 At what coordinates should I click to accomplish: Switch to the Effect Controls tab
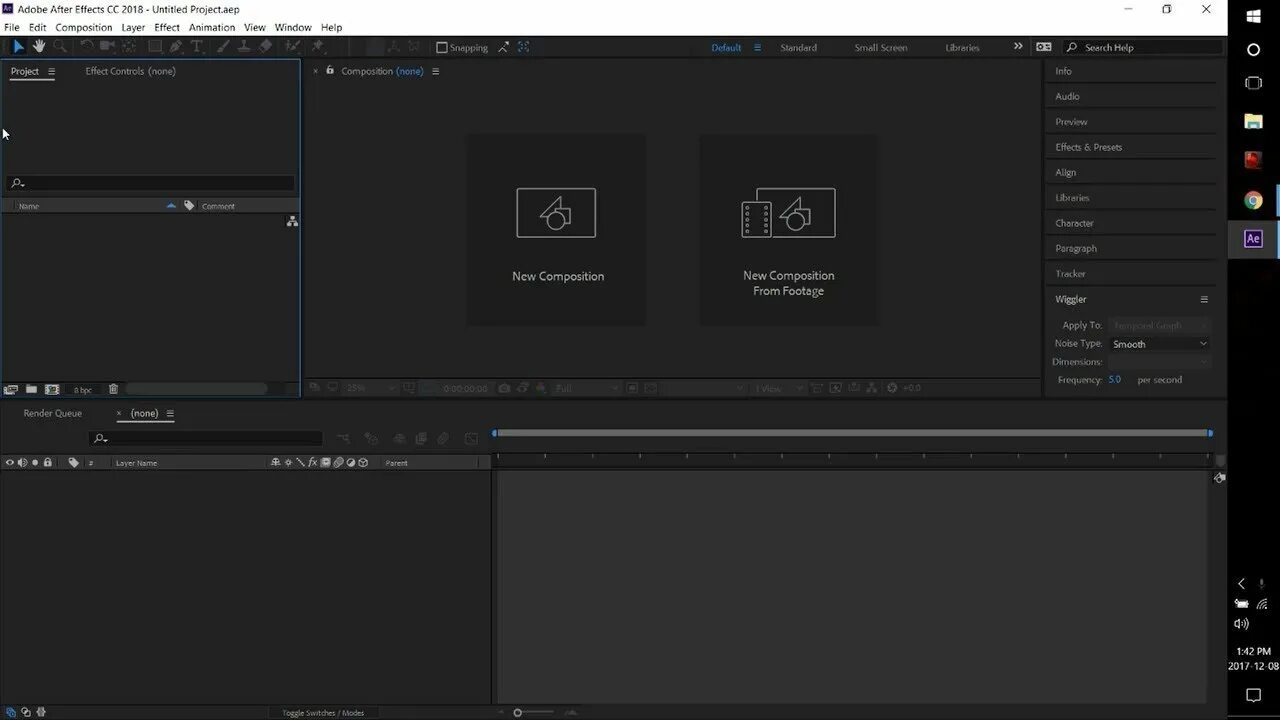130,71
